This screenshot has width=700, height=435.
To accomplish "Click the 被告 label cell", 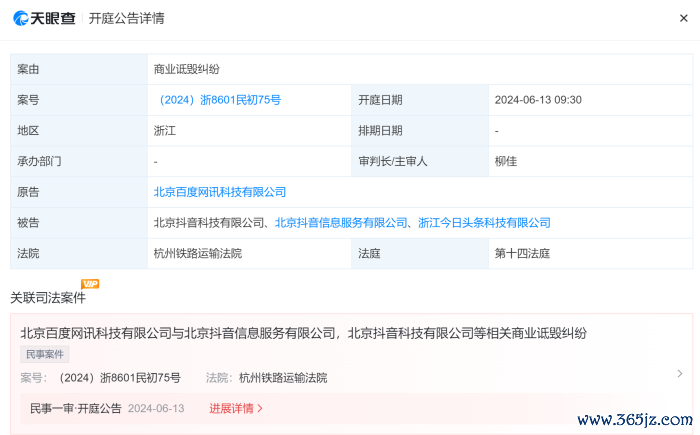I will tap(79, 223).
